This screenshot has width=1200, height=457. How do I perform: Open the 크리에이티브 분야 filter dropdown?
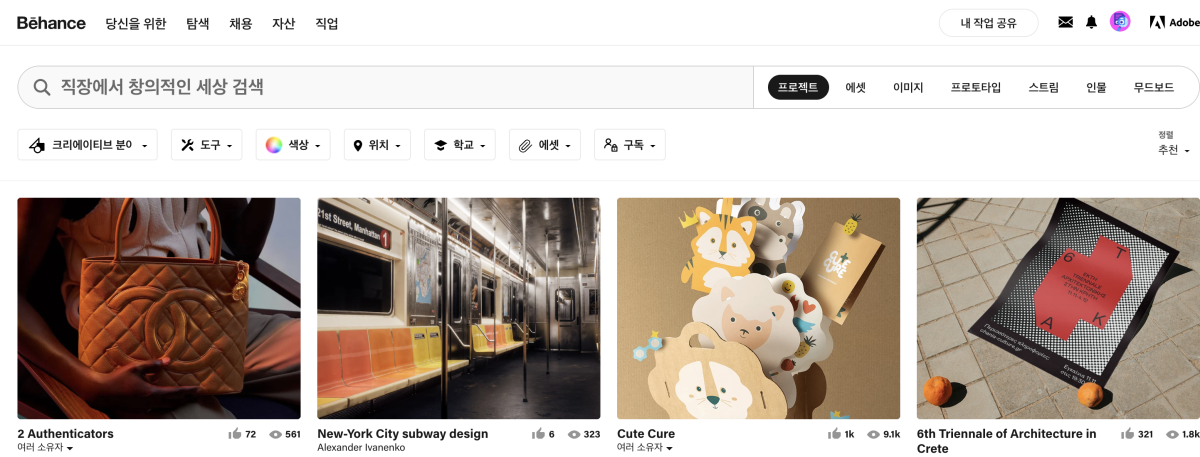(88, 145)
